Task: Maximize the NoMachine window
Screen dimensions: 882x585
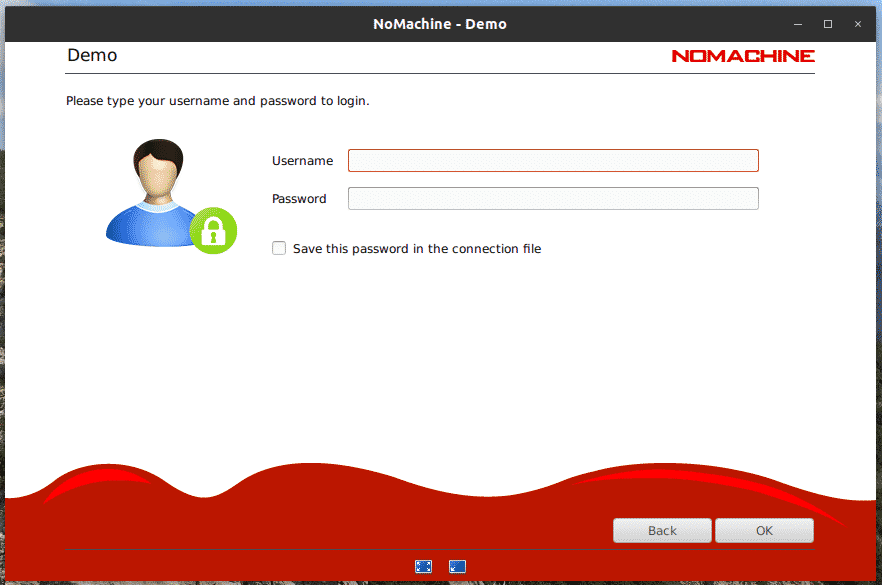Action: pyautogui.click(x=827, y=24)
